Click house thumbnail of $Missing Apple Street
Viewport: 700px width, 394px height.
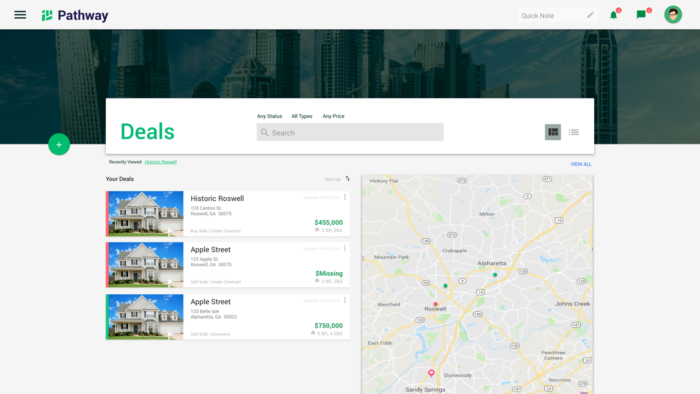(x=146, y=265)
